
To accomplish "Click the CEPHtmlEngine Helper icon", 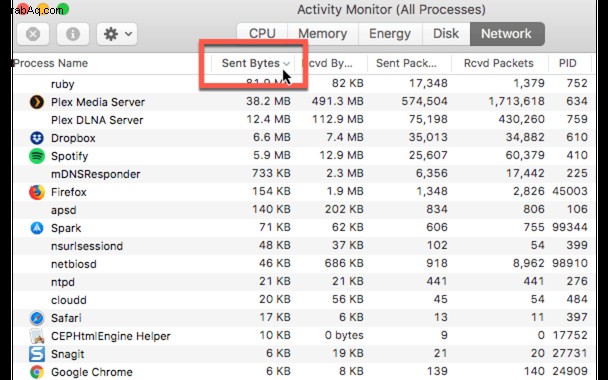I will (x=37, y=336).
